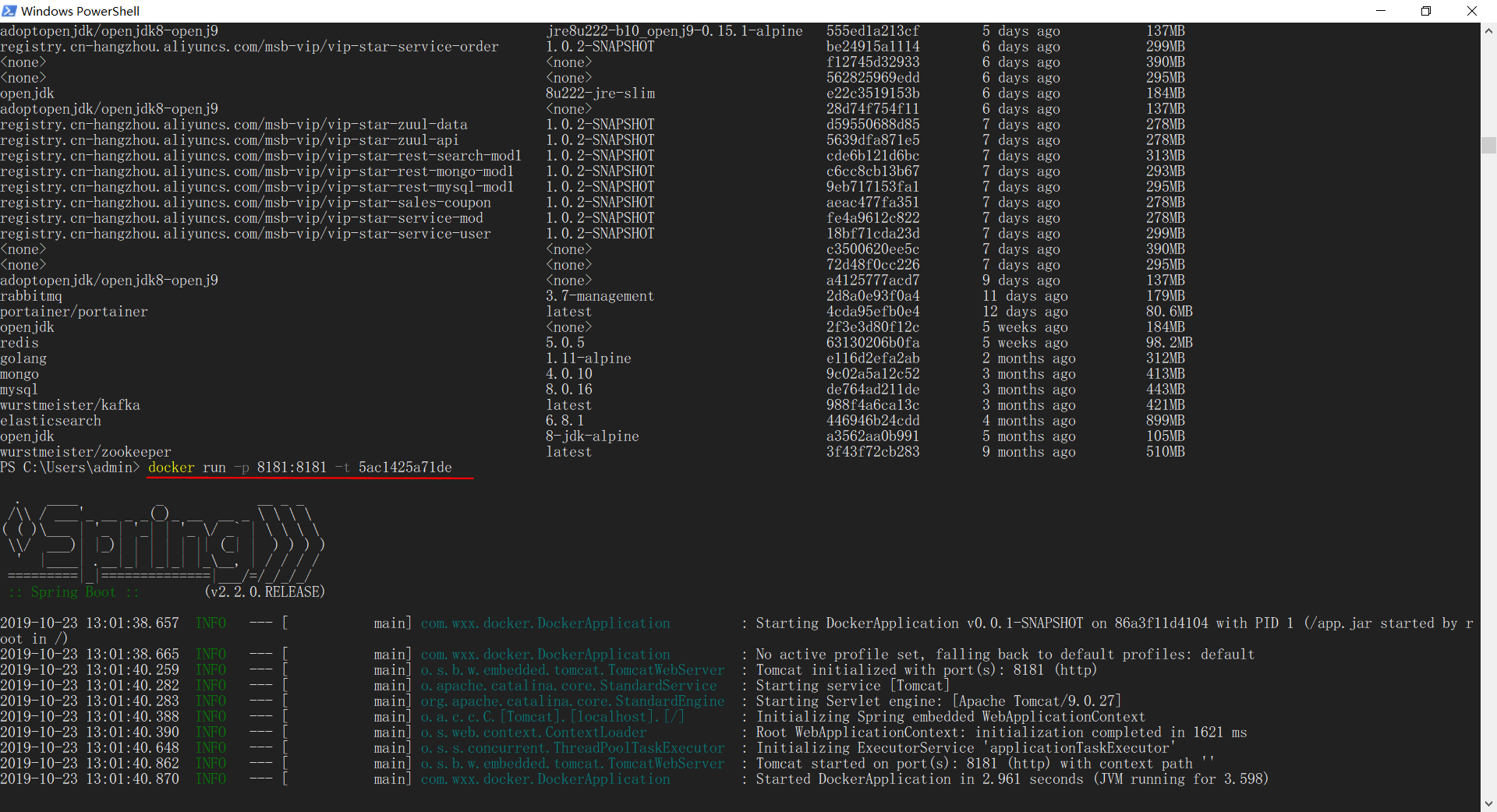
Task: Click the golang repository name
Action: pyautogui.click(x=23, y=358)
